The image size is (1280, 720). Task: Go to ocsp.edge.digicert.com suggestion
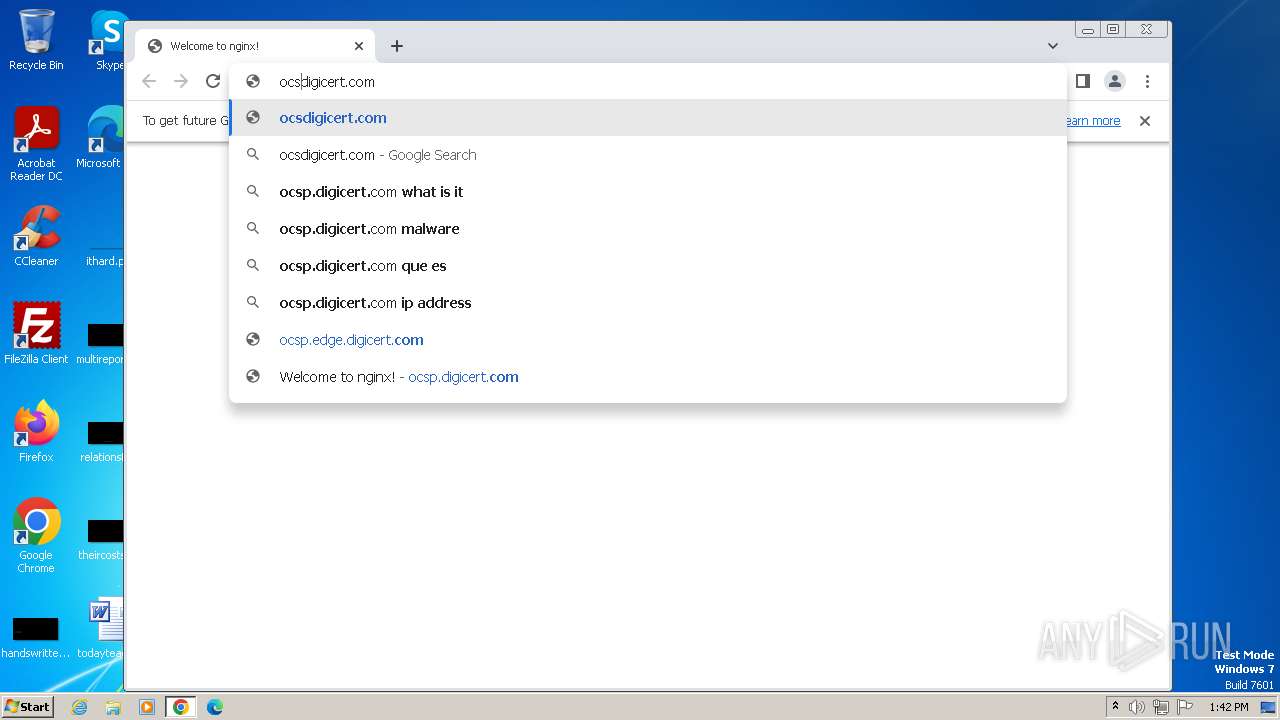[x=648, y=340]
